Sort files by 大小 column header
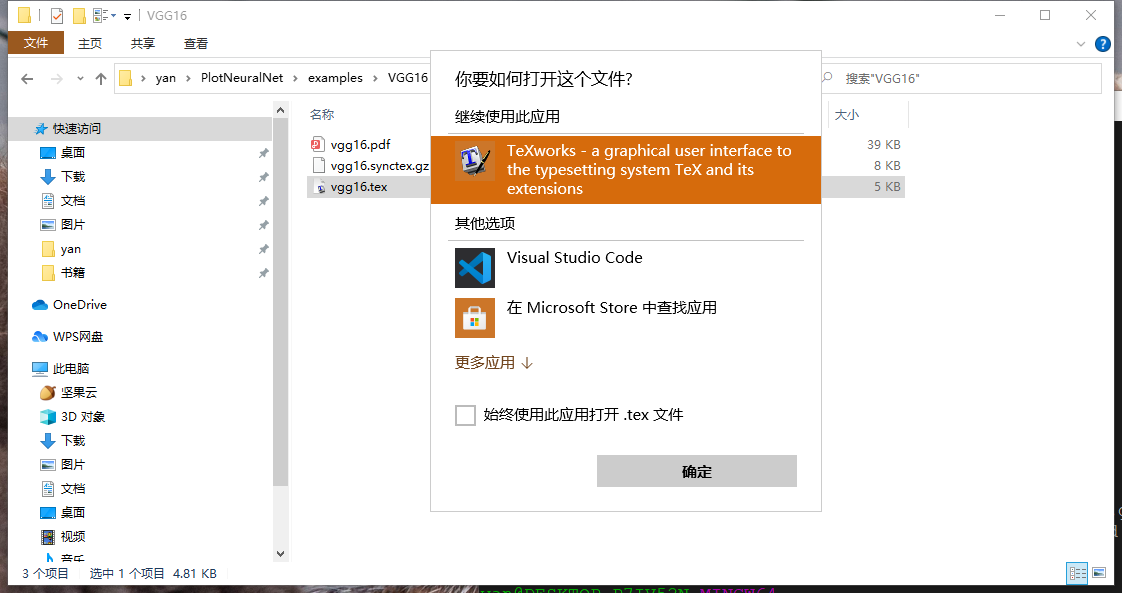Viewport: 1122px width, 593px height. click(x=847, y=114)
